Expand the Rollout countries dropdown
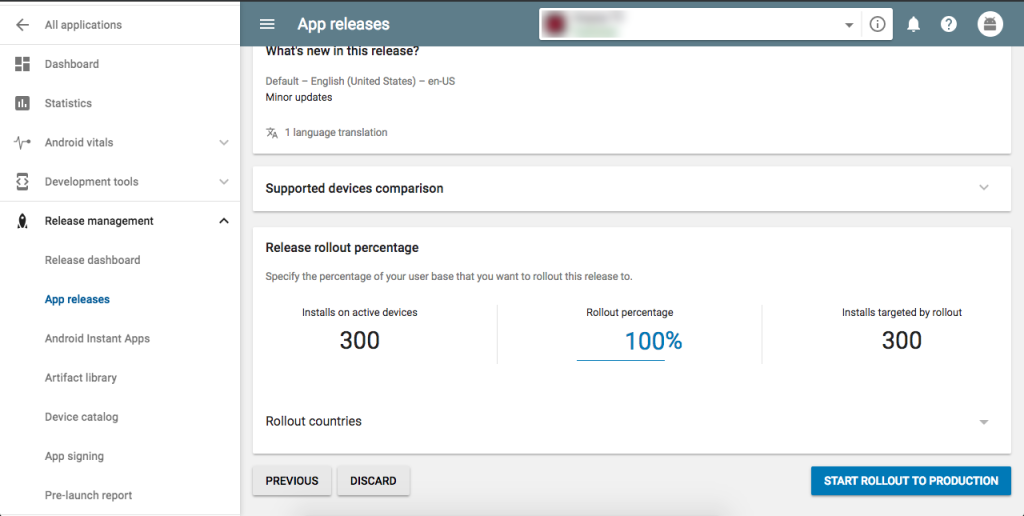The image size is (1024, 516). (x=984, y=422)
